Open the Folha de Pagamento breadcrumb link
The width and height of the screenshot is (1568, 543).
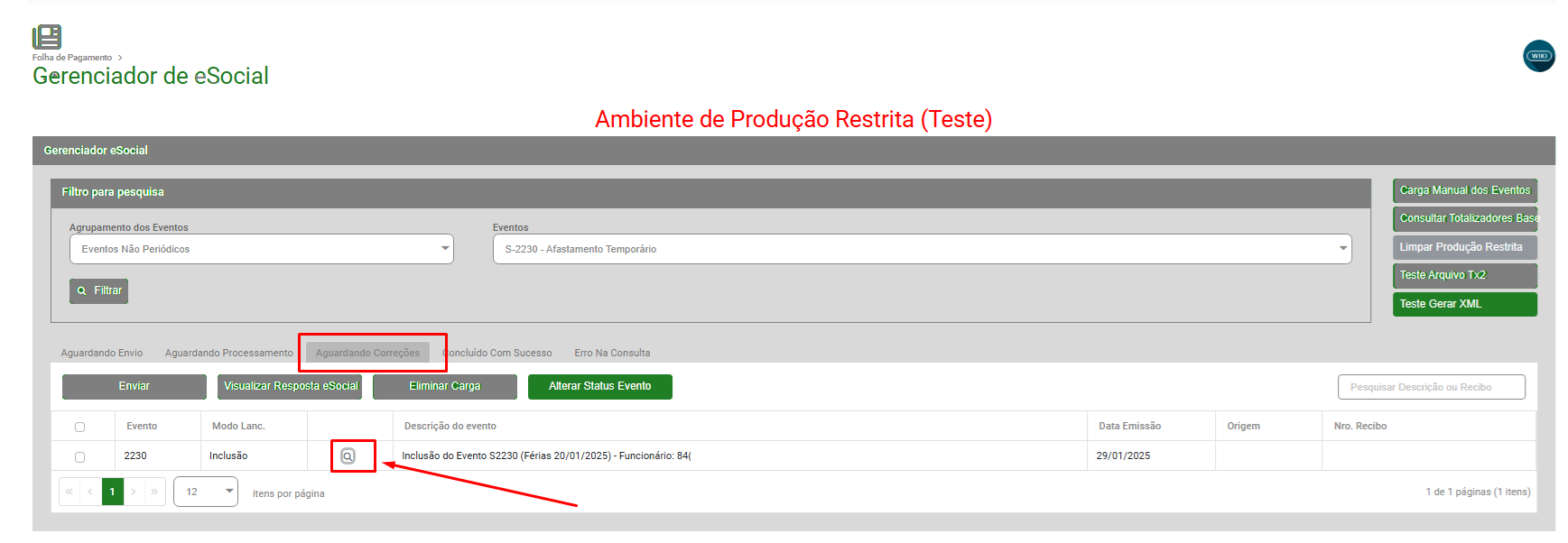pos(72,58)
